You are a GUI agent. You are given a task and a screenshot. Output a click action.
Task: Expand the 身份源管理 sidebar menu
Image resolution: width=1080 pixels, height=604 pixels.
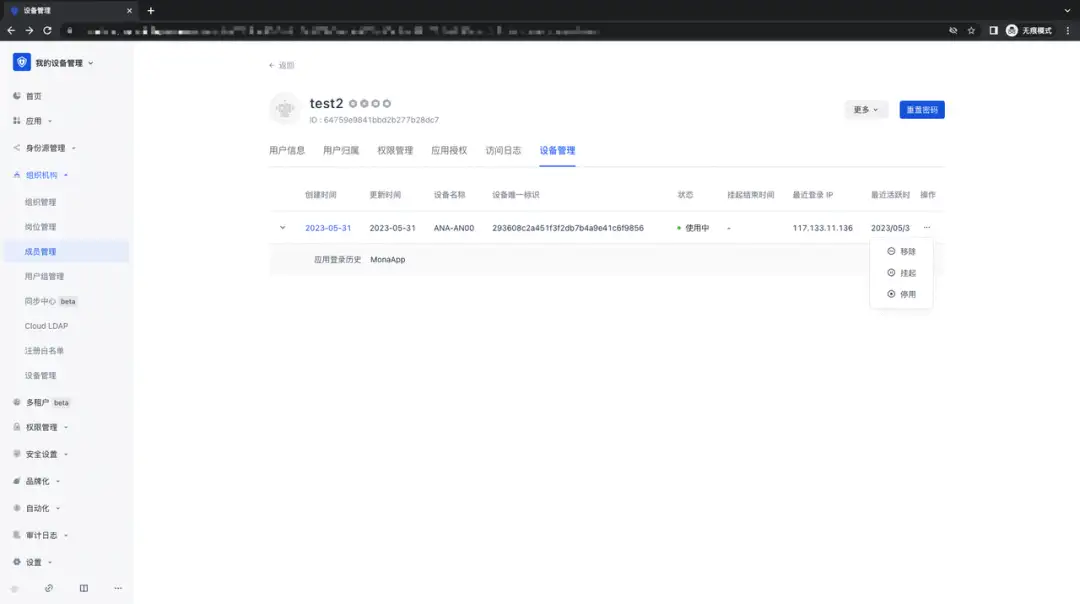coord(74,148)
